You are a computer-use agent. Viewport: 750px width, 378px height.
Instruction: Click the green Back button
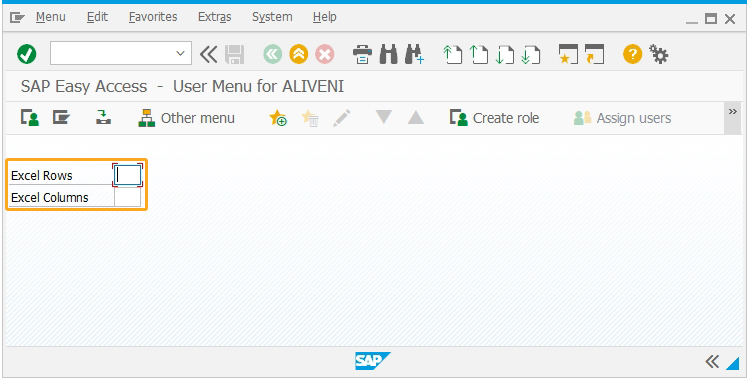[273, 54]
